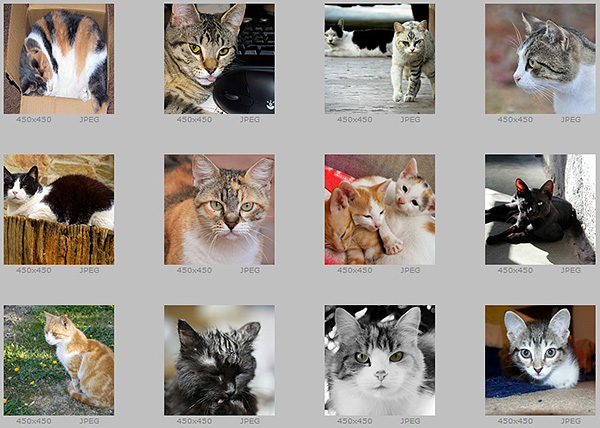
Task: Select the gray-white cat side profile photo
Action: (540, 59)
